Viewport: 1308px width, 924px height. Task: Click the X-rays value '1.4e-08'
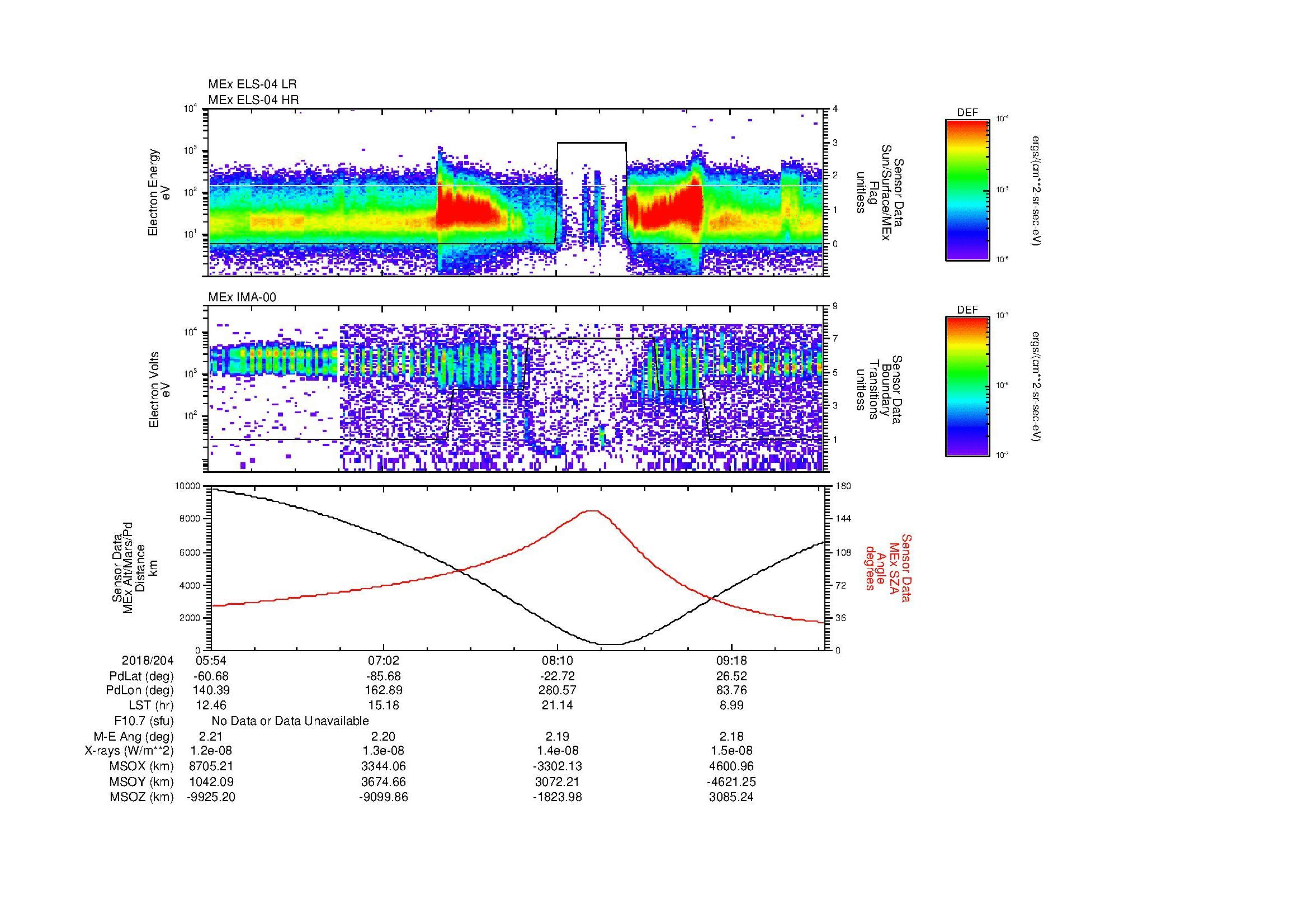(557, 751)
